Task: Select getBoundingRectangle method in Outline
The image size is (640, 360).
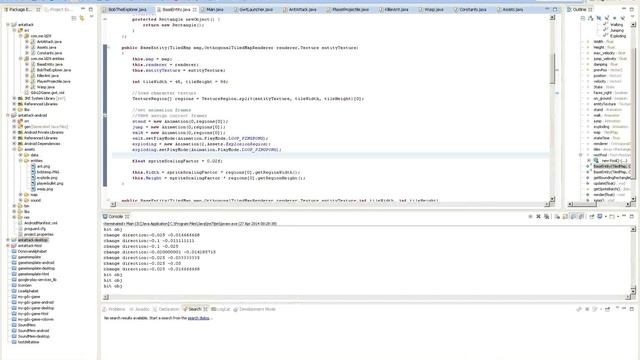Action: coord(611,178)
